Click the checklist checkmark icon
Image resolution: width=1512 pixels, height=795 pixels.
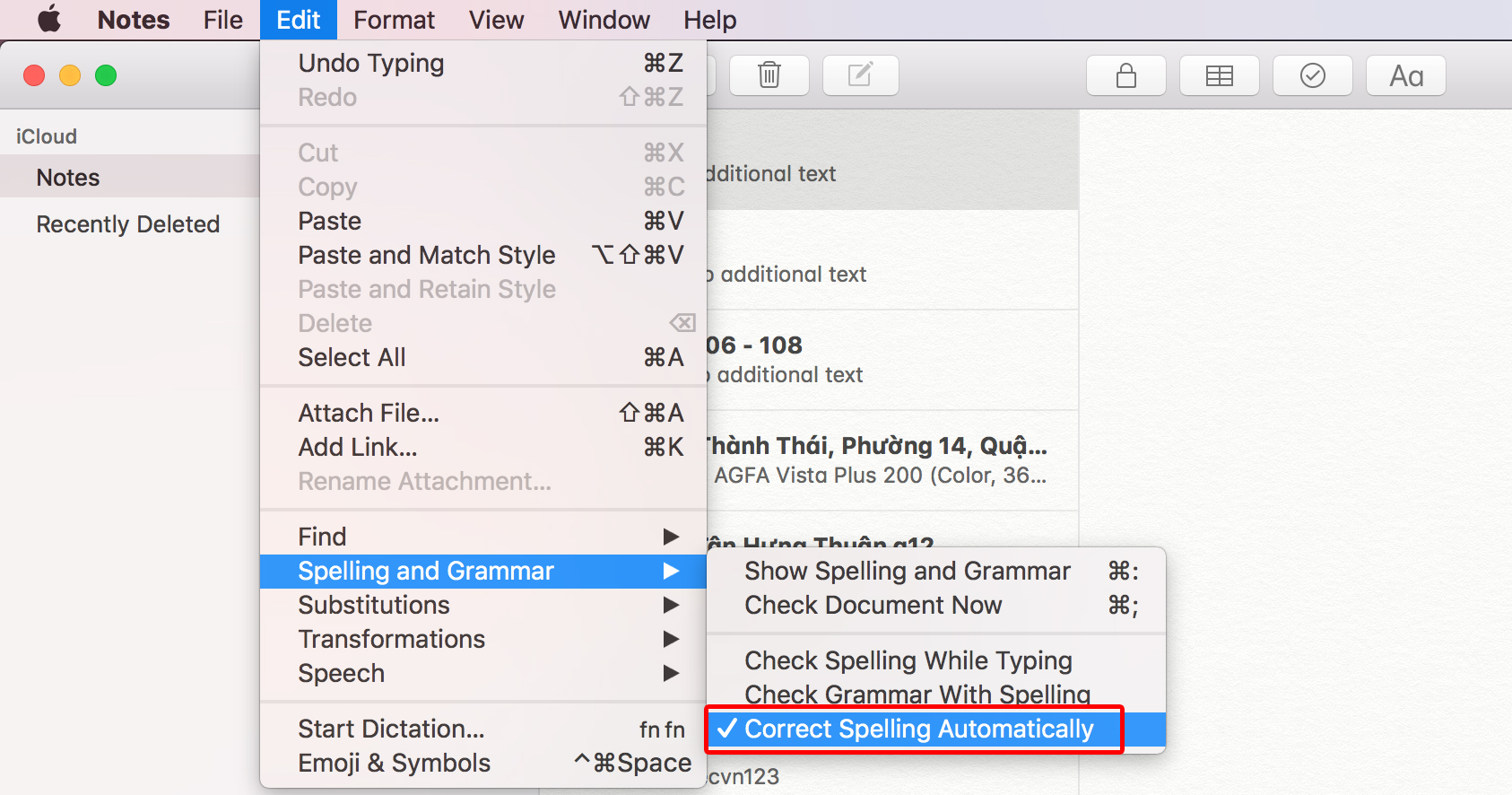1312,75
